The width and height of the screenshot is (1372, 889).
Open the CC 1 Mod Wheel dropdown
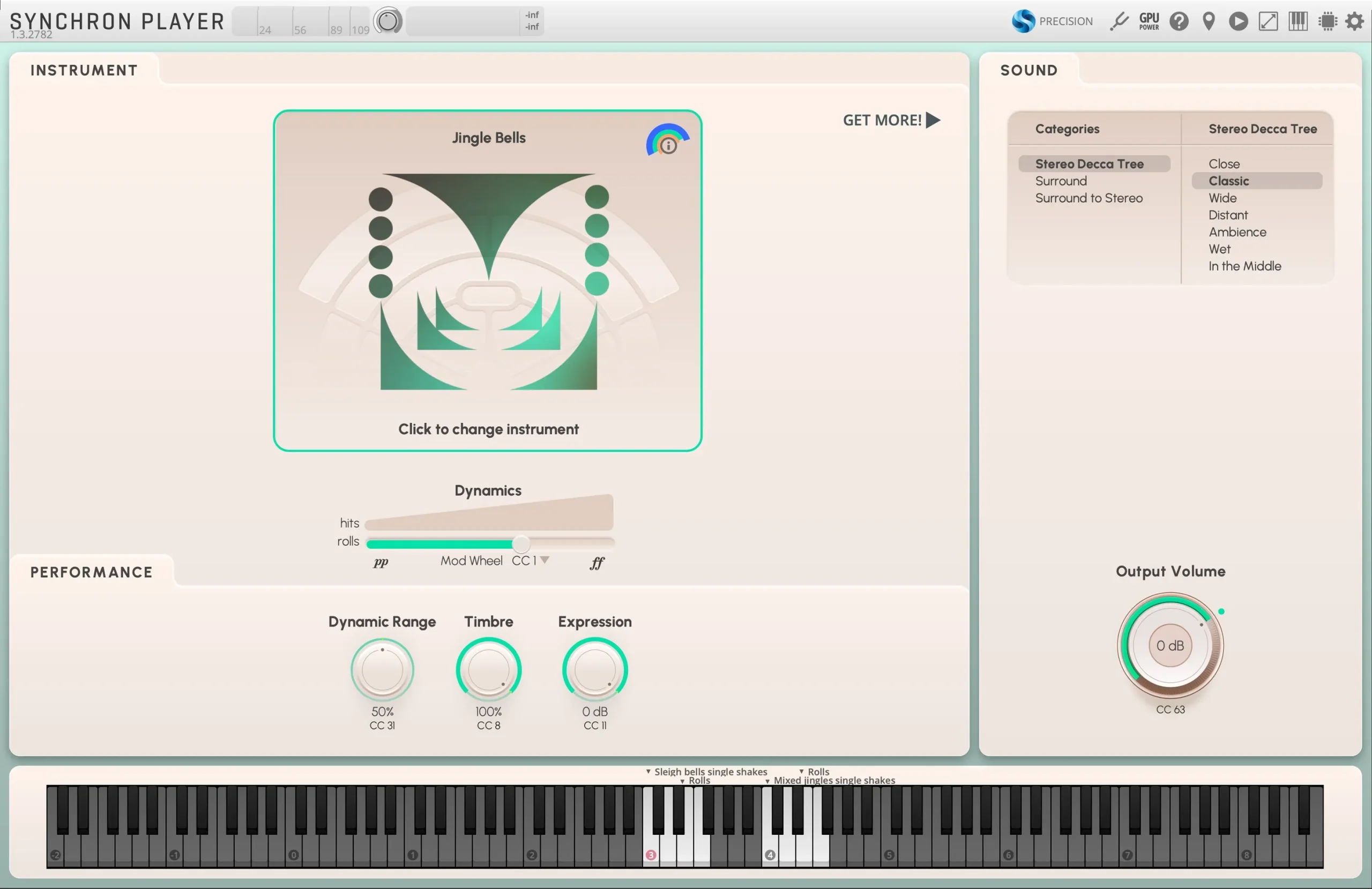tap(545, 560)
